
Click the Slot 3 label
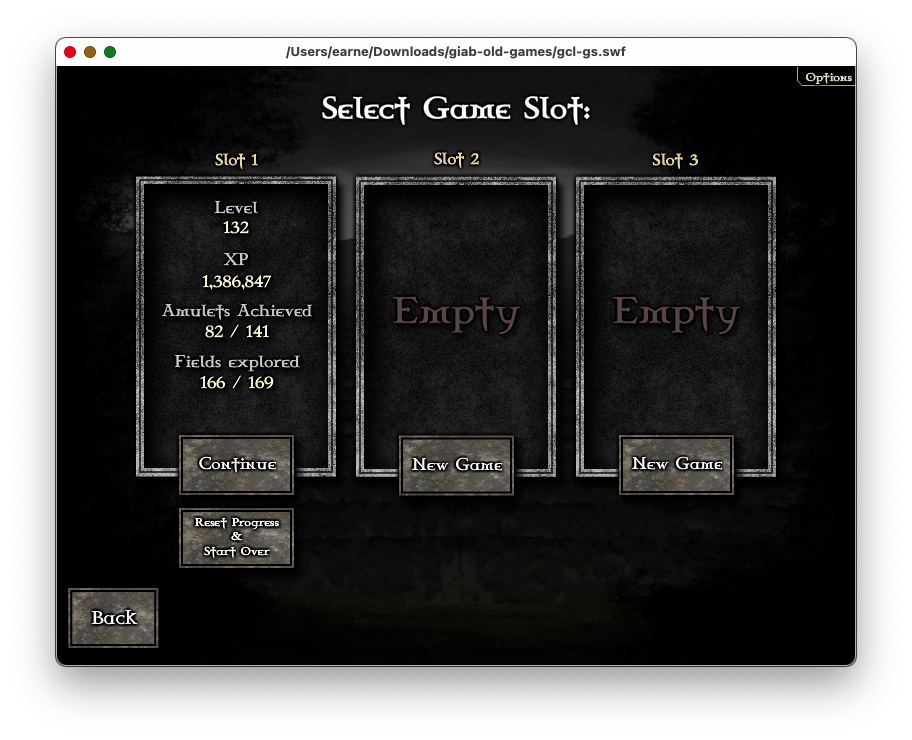[x=675, y=160]
